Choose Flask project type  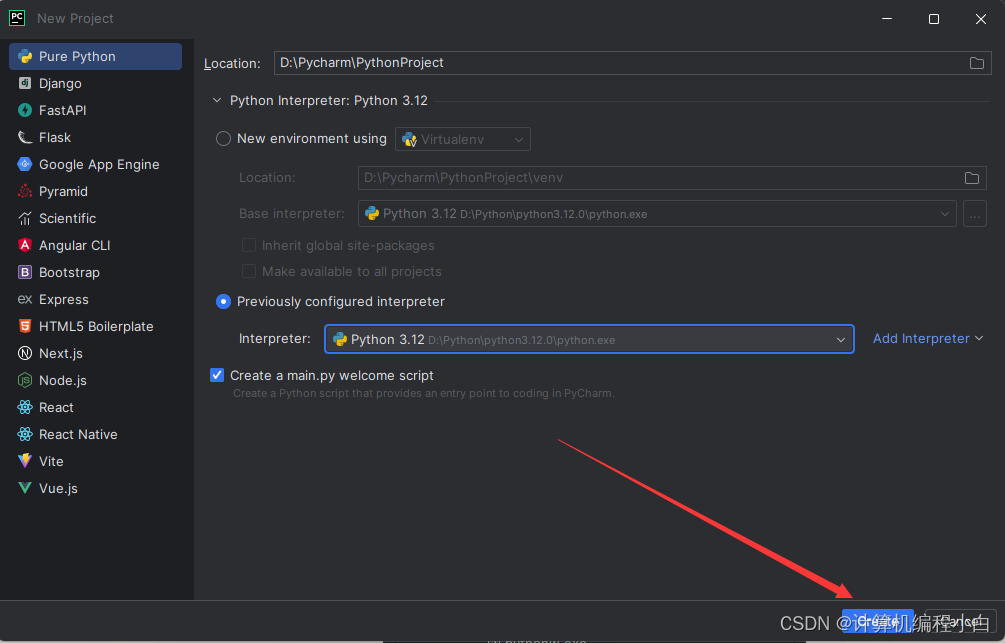click(95, 137)
